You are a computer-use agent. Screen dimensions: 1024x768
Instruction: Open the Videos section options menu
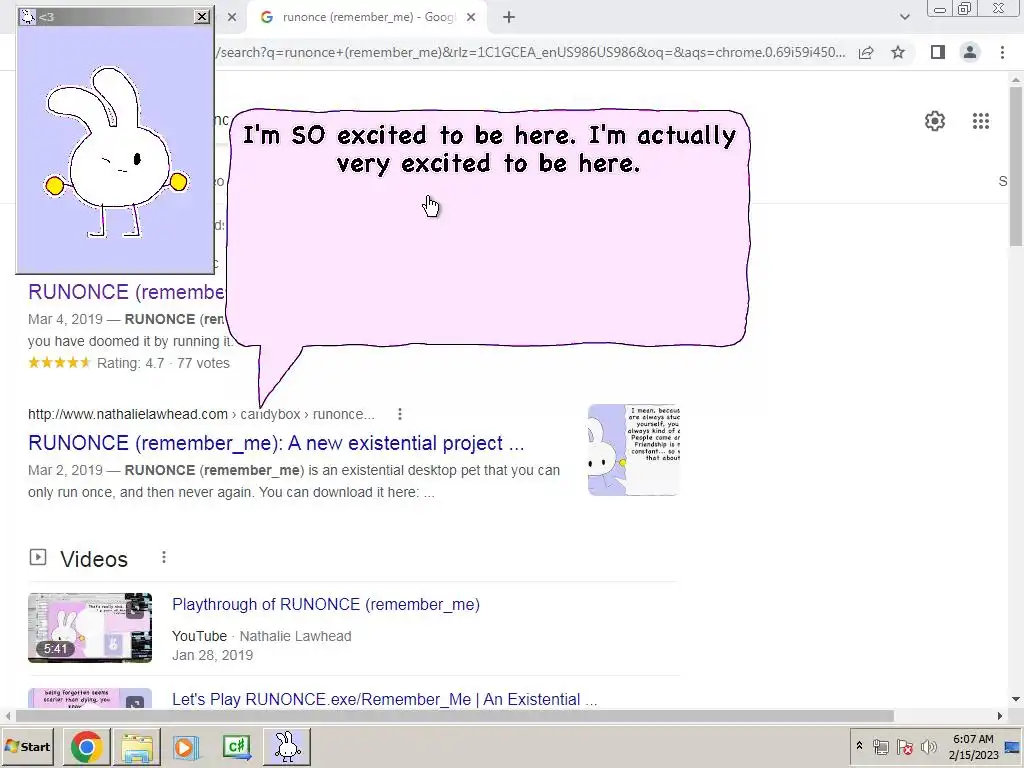coord(164,557)
